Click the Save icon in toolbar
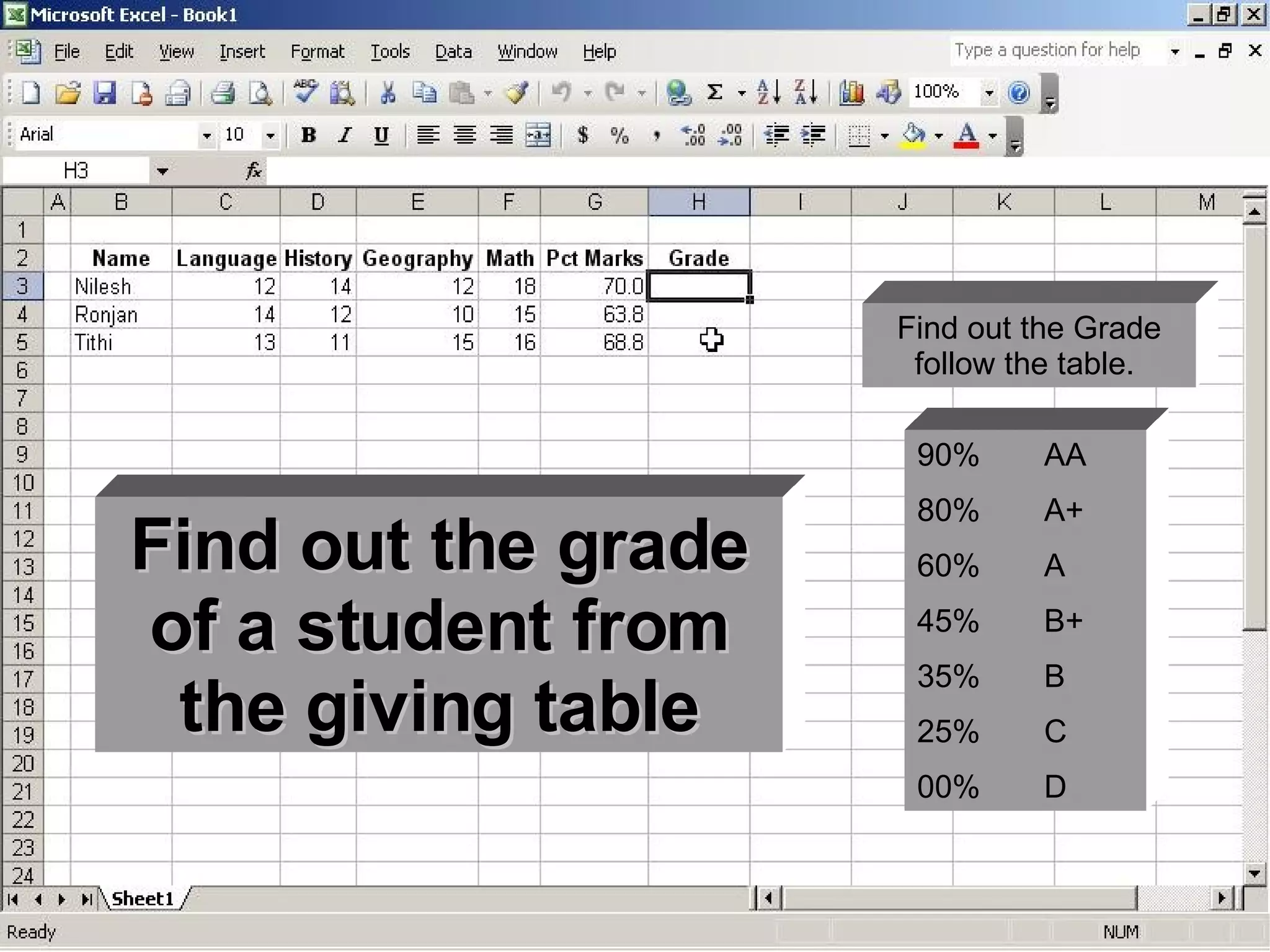The image size is (1270, 952). (x=104, y=93)
